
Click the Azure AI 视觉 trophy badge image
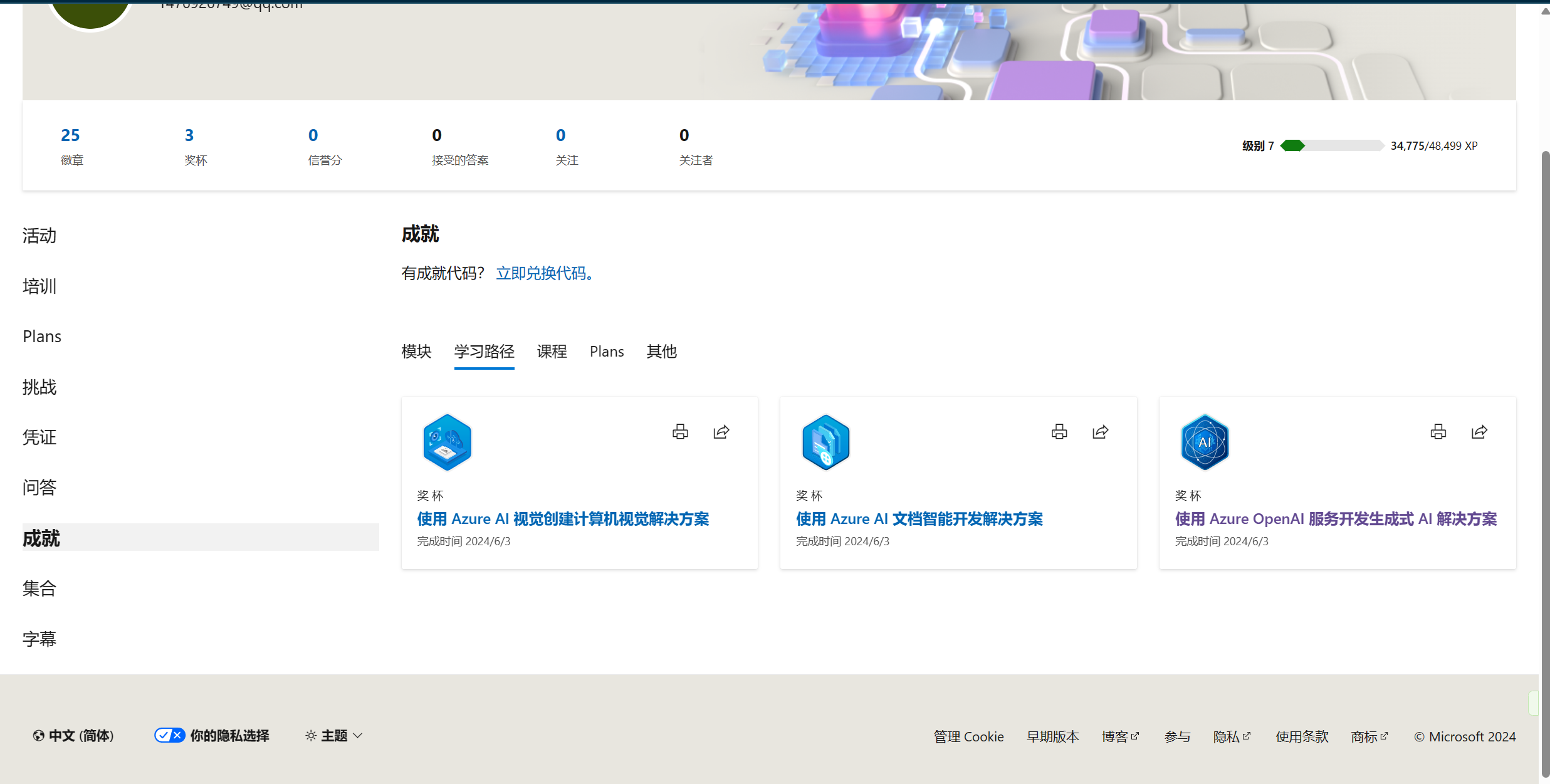pos(447,442)
